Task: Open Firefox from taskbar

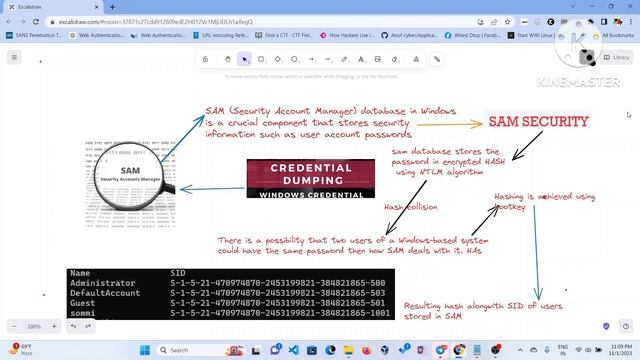Action: point(367,350)
